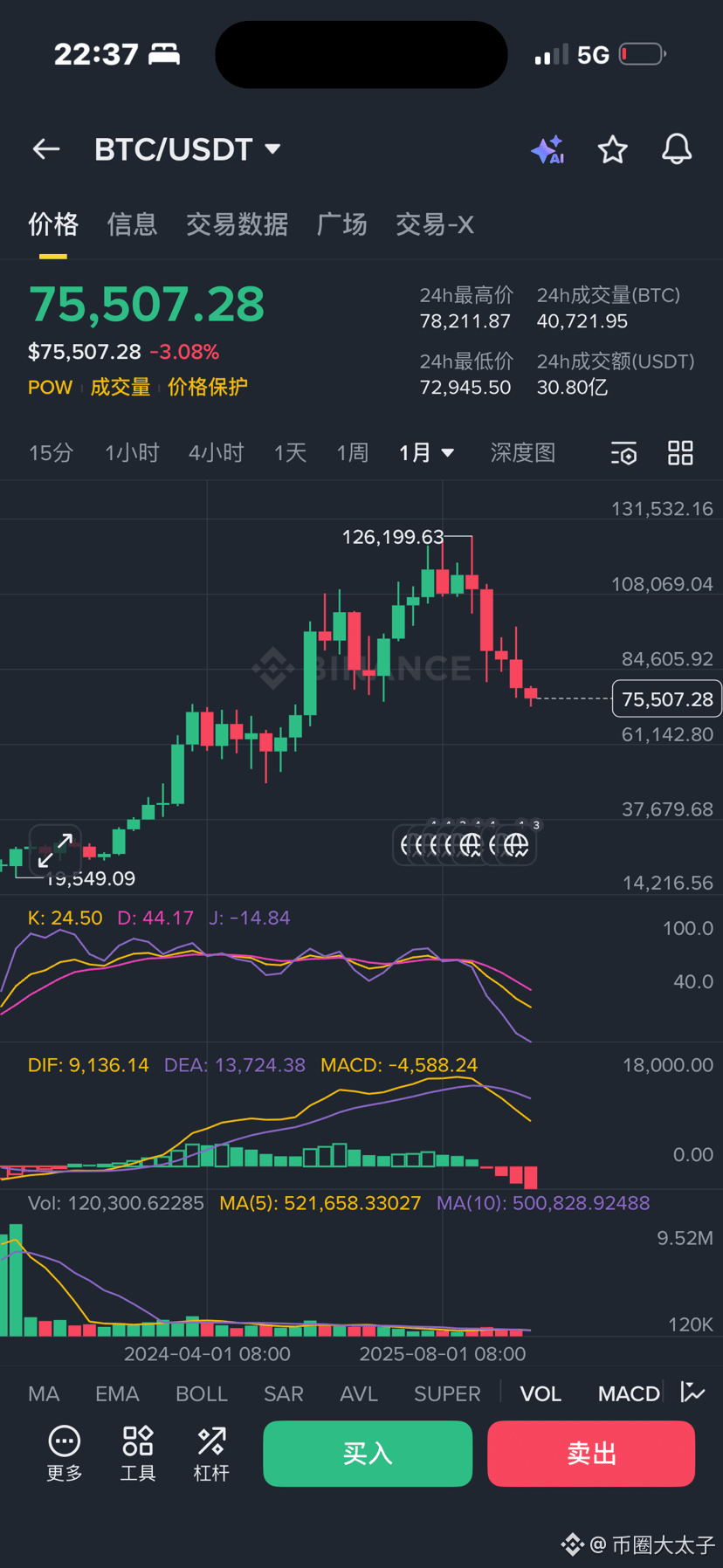This screenshot has width=723, height=1568.
Task: Tap the large green price 75,507.28
Action: [x=147, y=305]
